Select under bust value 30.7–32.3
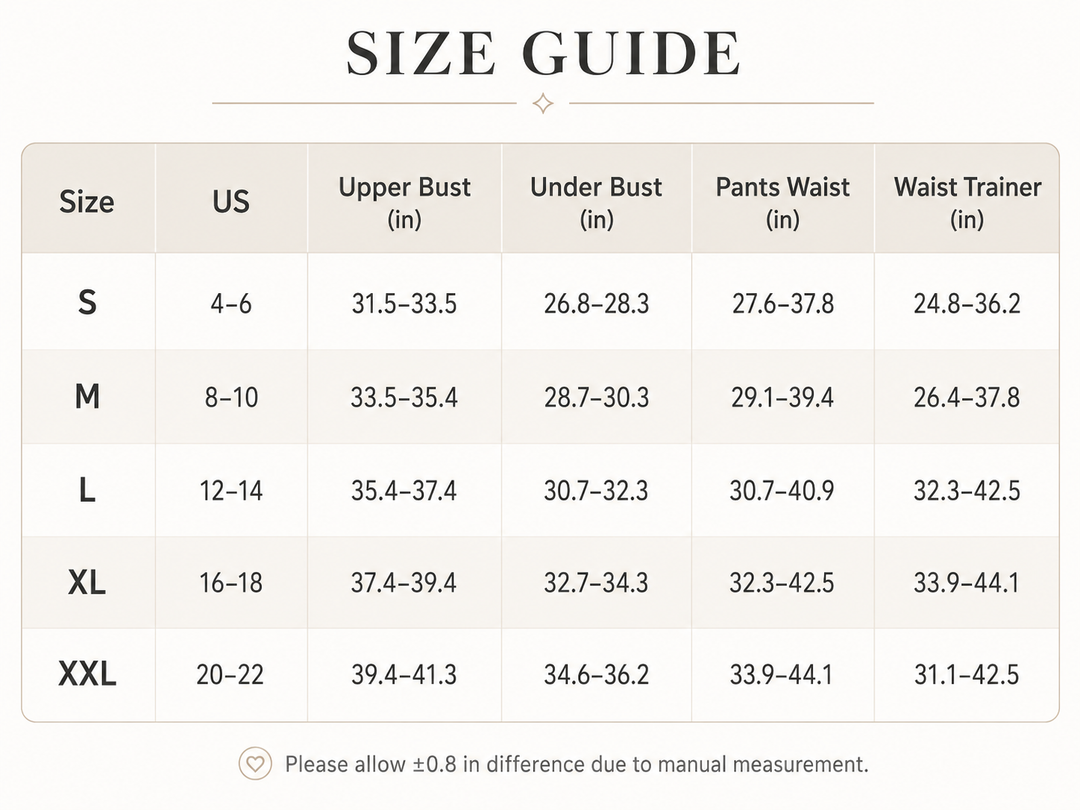1080x810 pixels. [596, 491]
